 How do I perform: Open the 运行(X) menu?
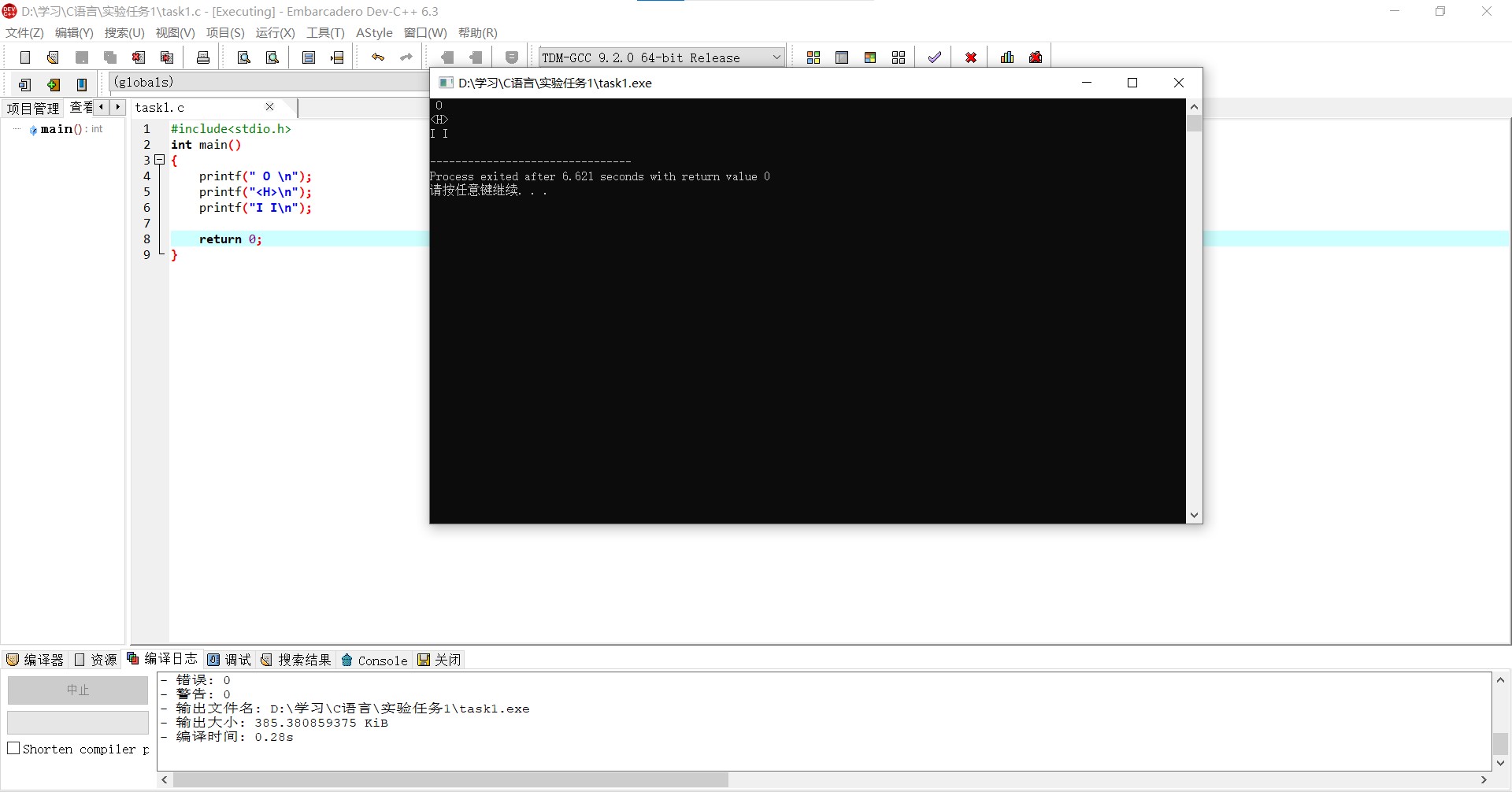[x=276, y=33]
